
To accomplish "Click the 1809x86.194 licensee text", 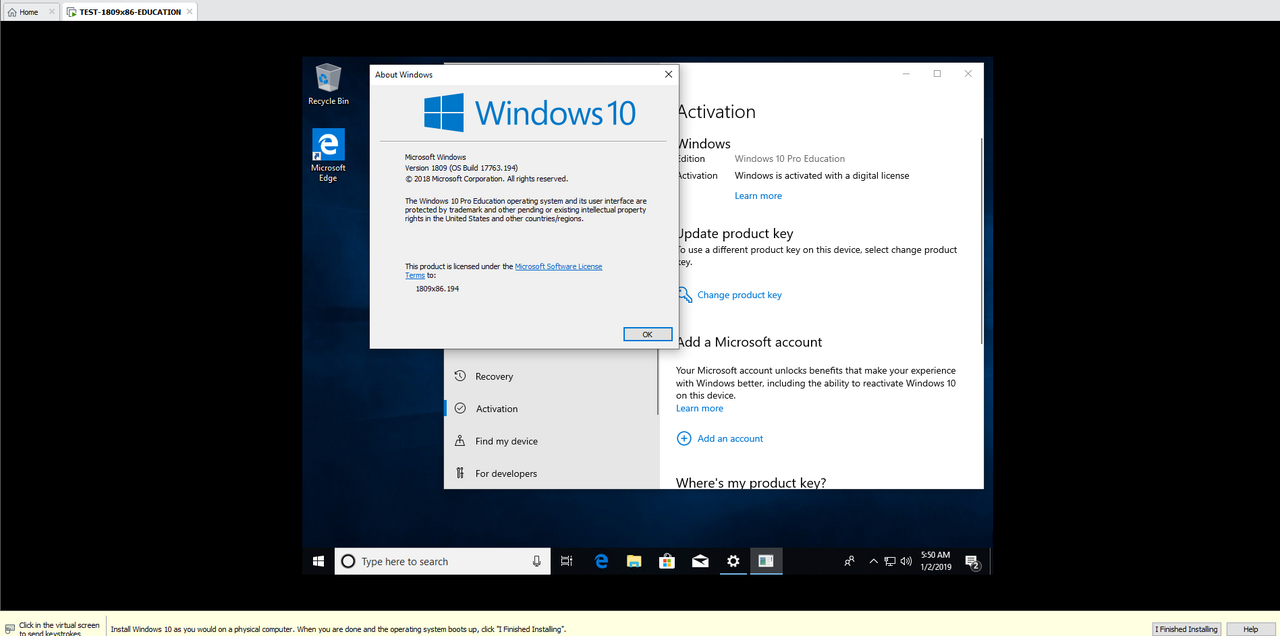I will 437,288.
